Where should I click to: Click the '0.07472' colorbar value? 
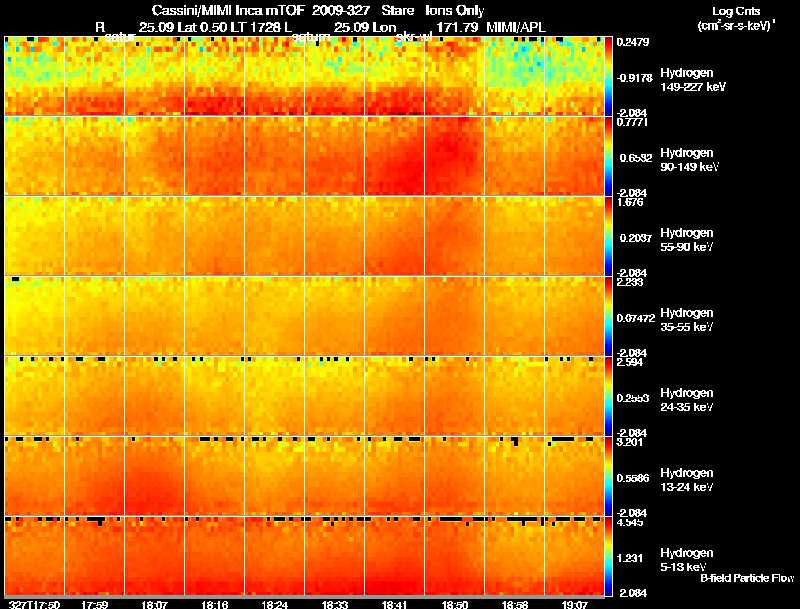(636, 318)
